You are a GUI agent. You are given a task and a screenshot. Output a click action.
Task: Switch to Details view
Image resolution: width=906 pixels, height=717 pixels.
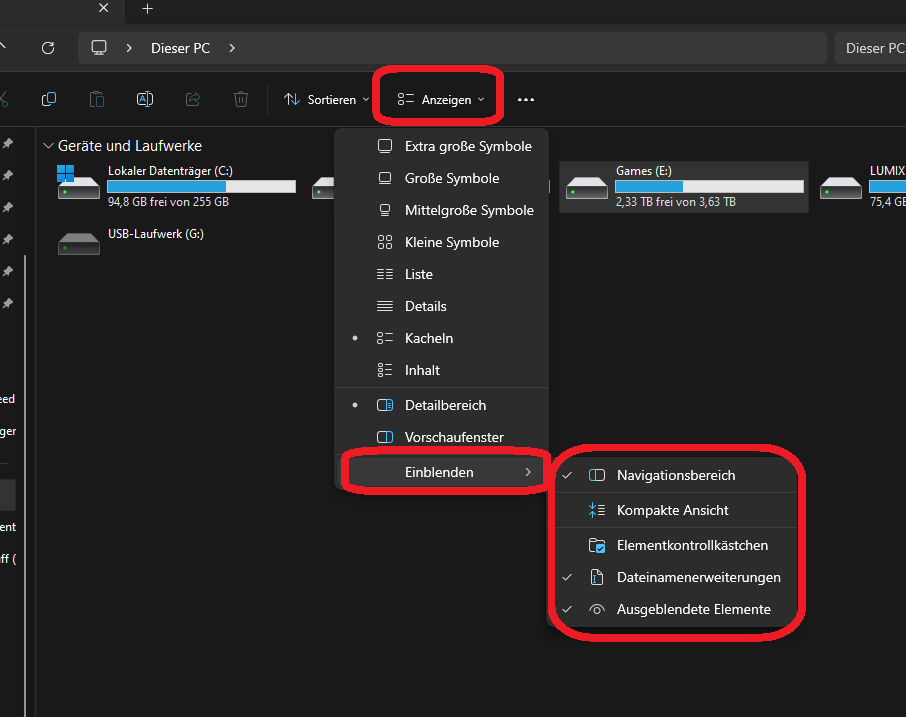pos(441,306)
